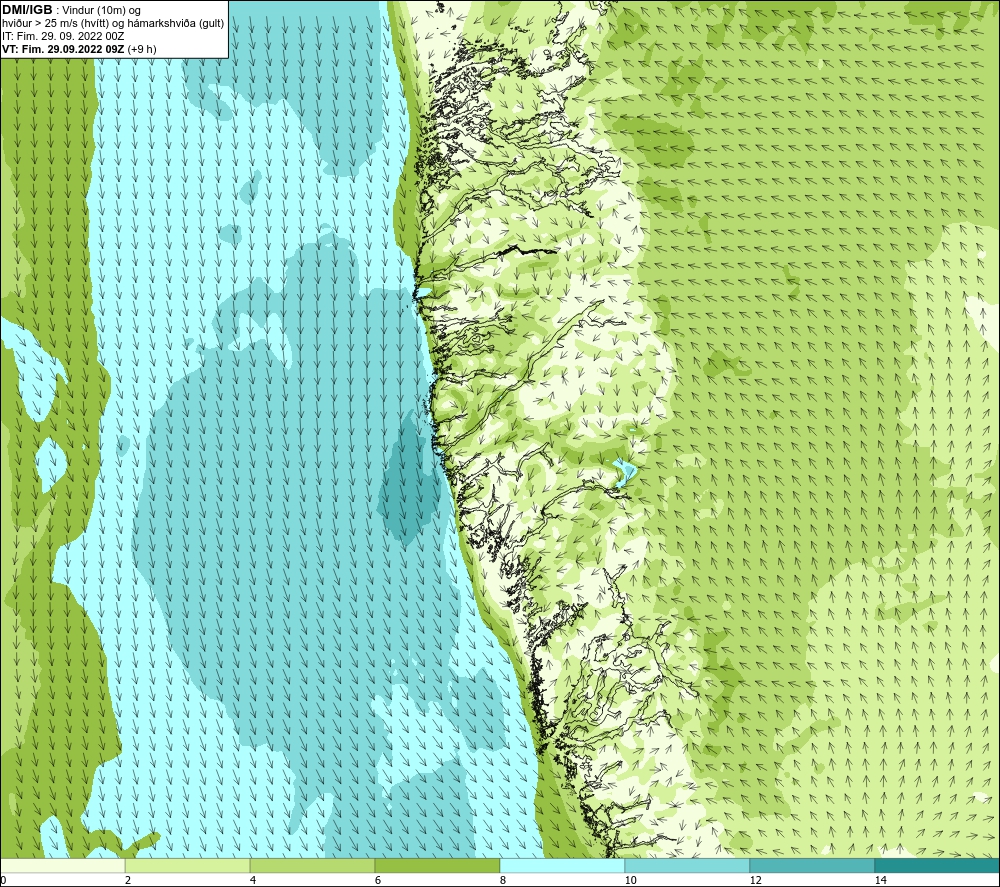Select the 12–14 m/s teal swatch
1000x887 pixels.
click(x=812, y=865)
